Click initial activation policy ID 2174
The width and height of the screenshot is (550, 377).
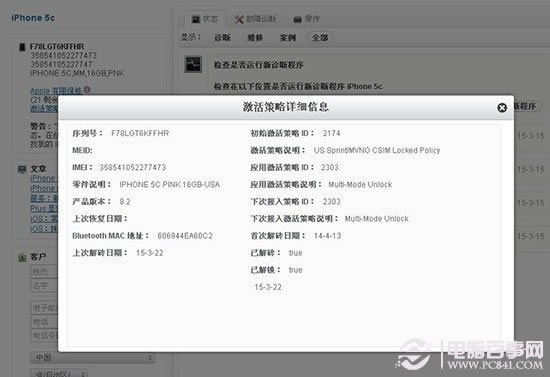pyautogui.click(x=331, y=133)
